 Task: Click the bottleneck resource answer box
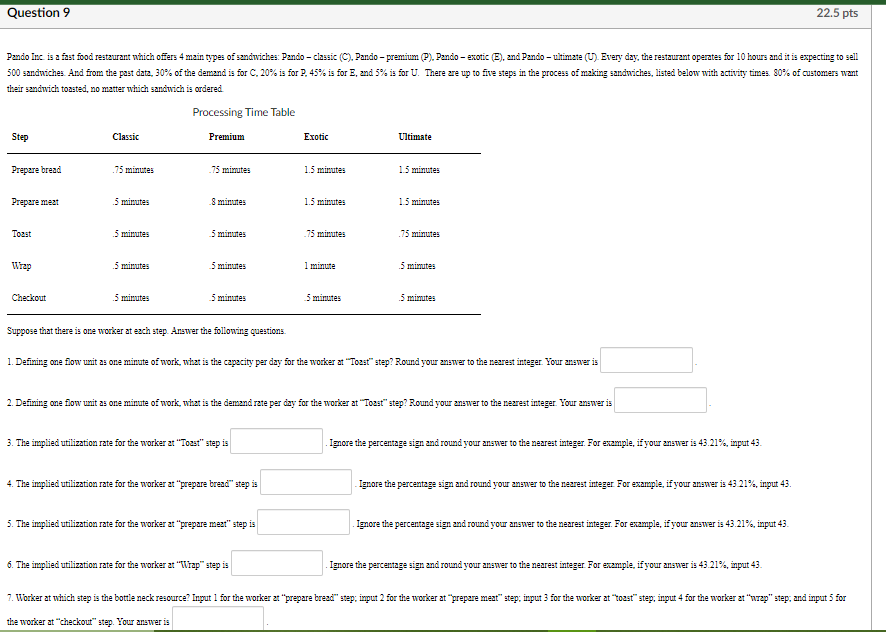point(218,619)
